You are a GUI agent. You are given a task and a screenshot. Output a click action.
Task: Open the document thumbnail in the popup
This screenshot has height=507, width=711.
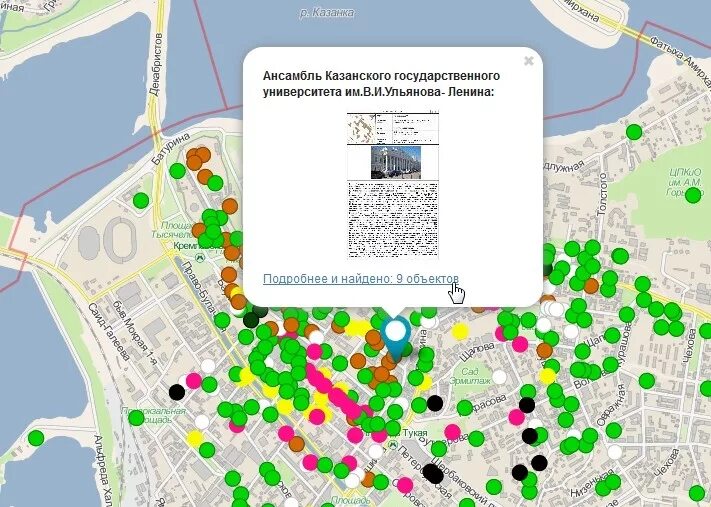[x=393, y=184]
